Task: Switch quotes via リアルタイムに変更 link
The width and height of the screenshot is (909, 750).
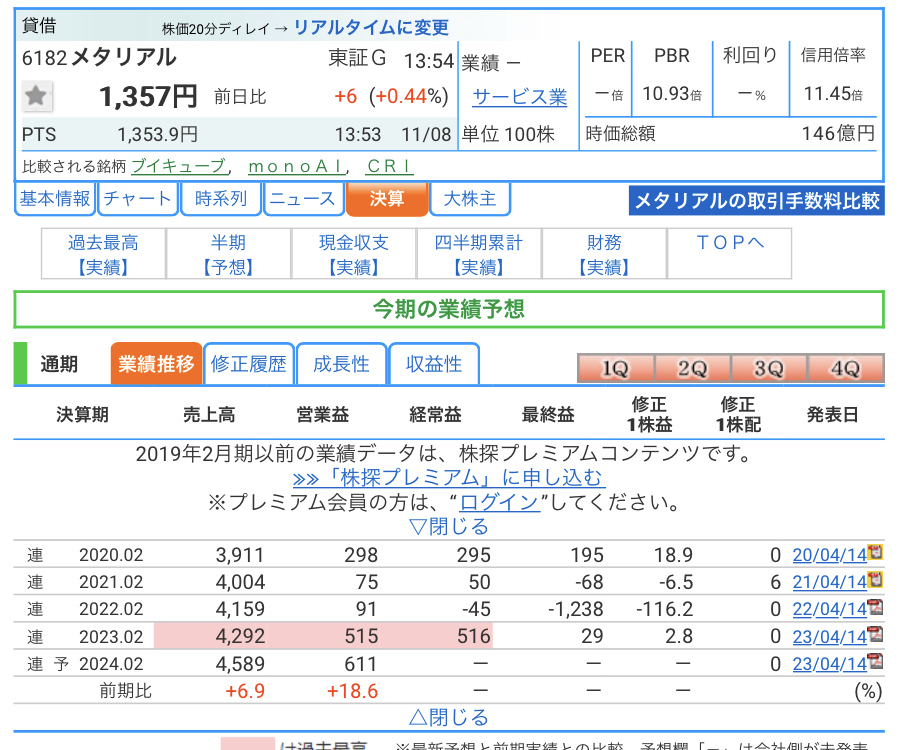Action: click(372, 27)
